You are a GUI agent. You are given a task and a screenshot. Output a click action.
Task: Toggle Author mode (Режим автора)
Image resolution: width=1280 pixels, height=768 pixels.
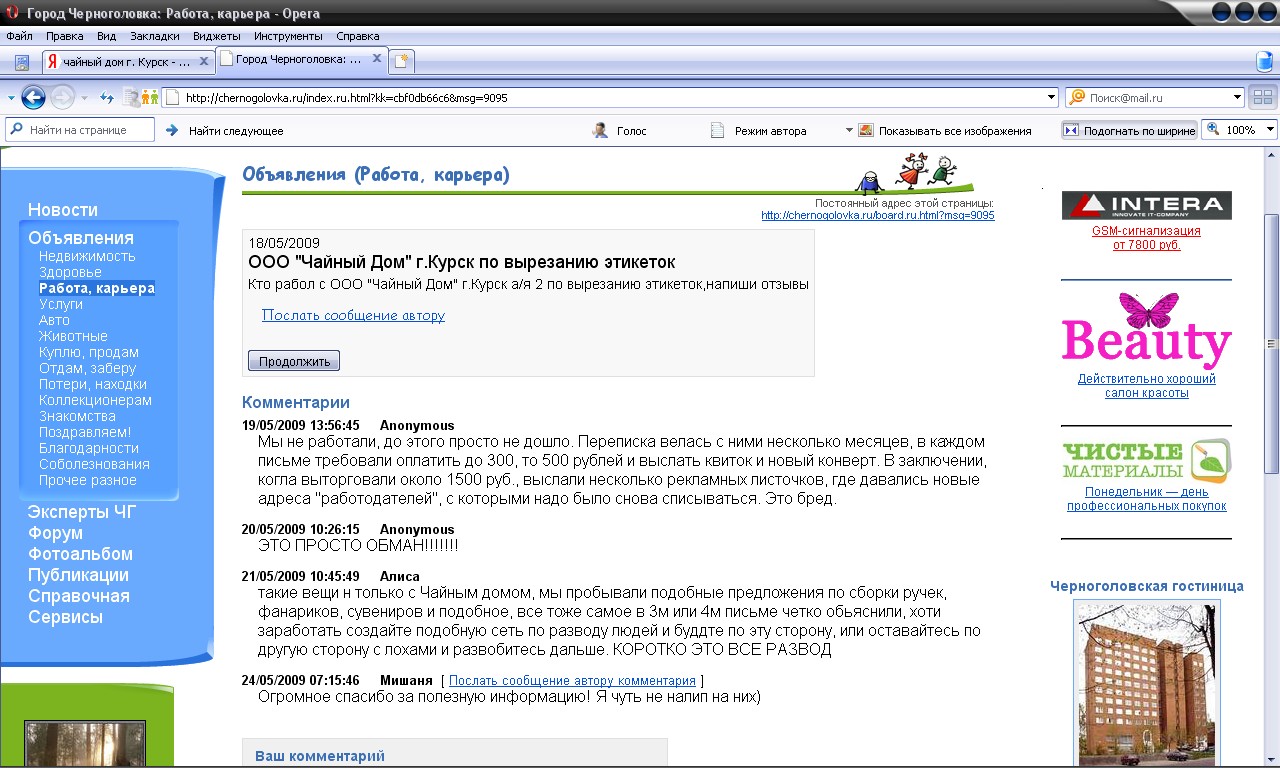click(x=717, y=130)
